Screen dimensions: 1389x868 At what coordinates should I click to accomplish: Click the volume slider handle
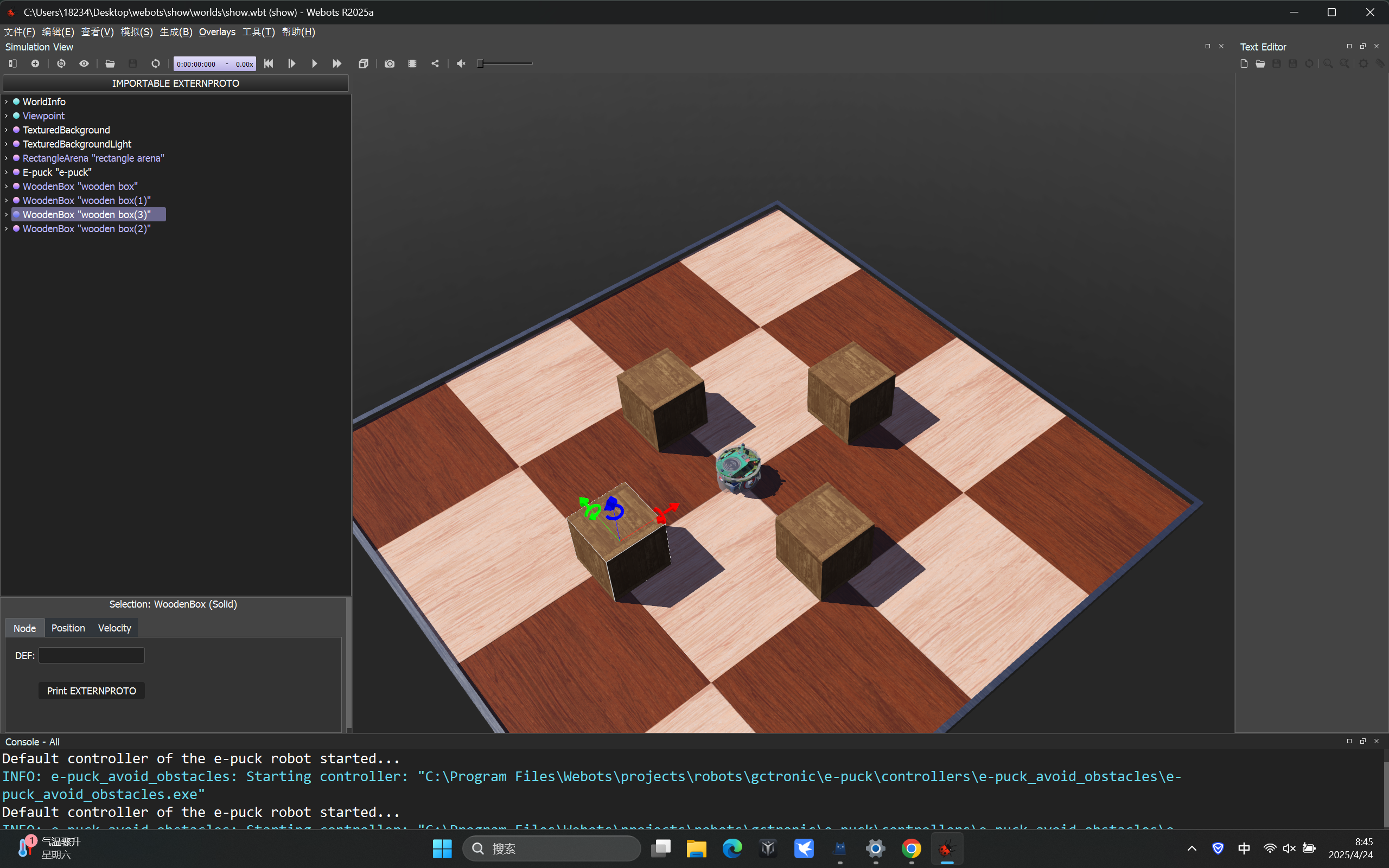[x=480, y=63]
